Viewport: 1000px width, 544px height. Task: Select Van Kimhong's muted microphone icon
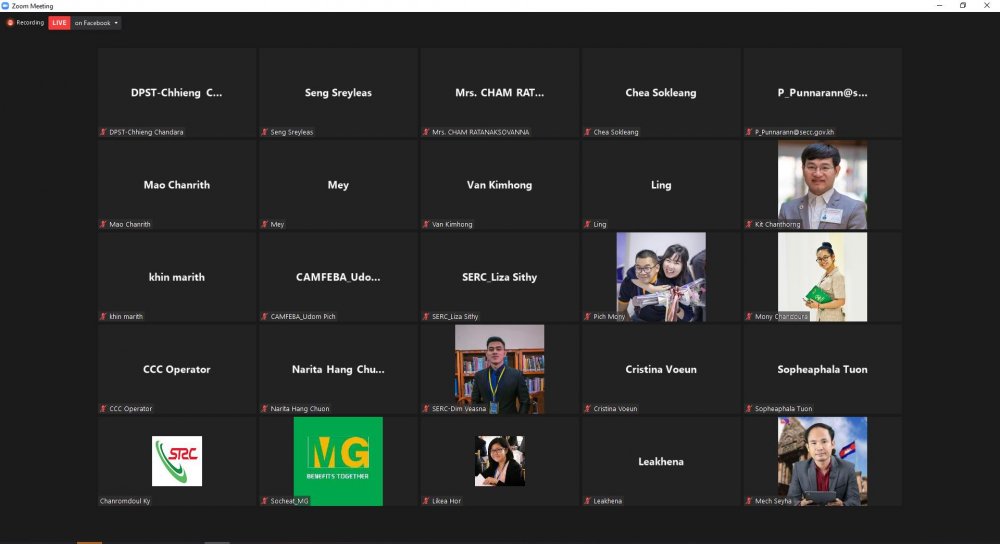coord(426,224)
